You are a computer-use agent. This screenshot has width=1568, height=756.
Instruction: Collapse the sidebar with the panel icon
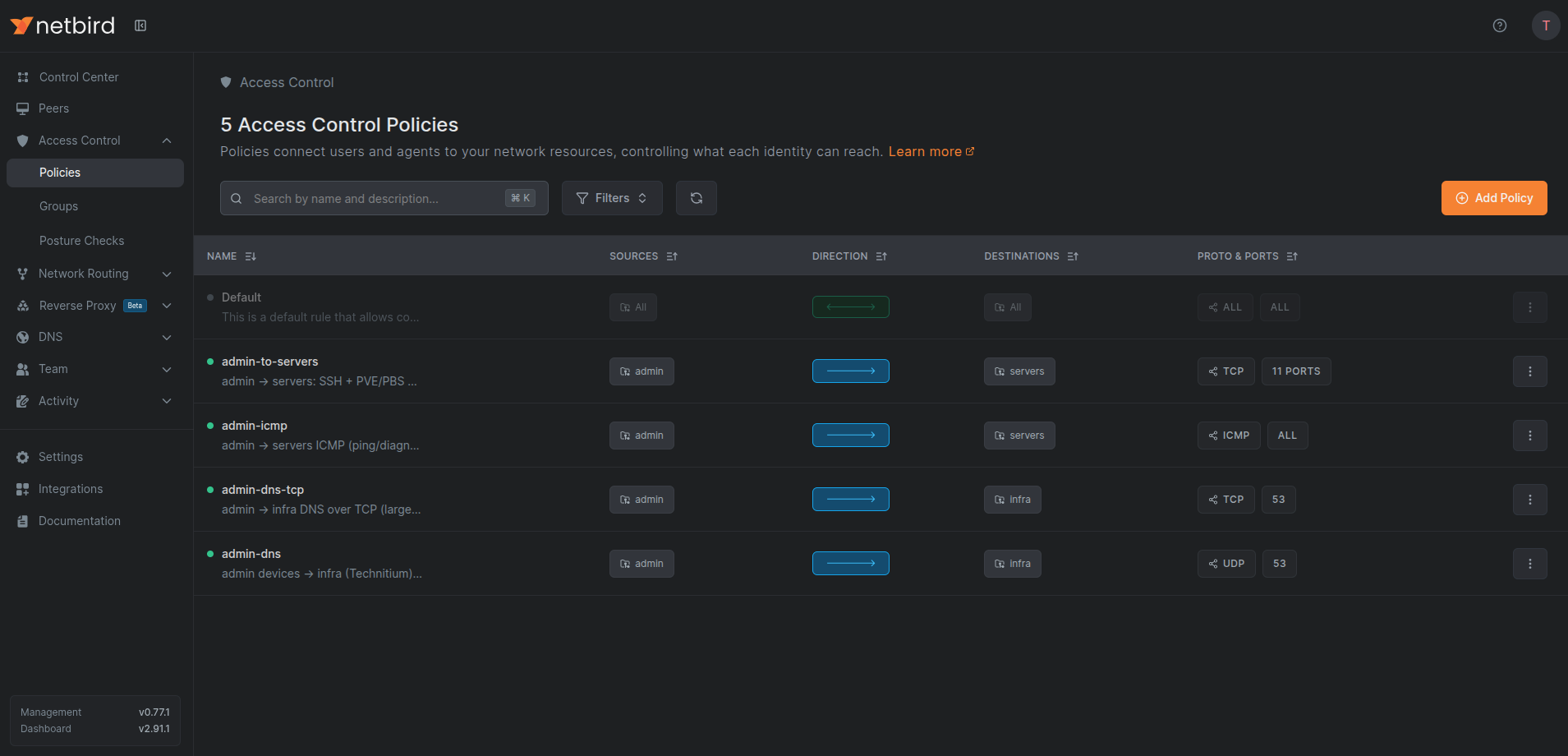(140, 25)
